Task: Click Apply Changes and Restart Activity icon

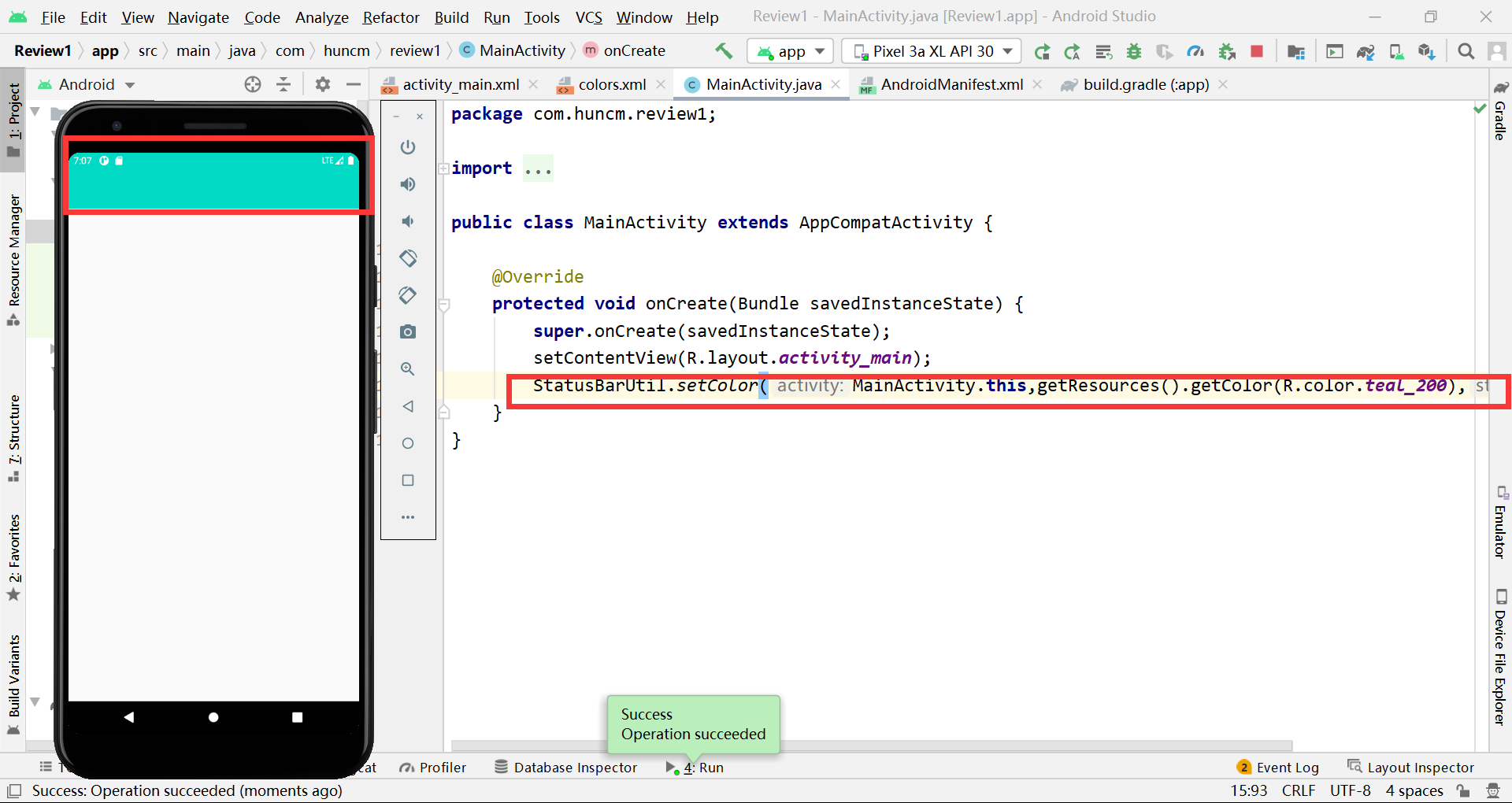Action: pyautogui.click(x=1073, y=52)
